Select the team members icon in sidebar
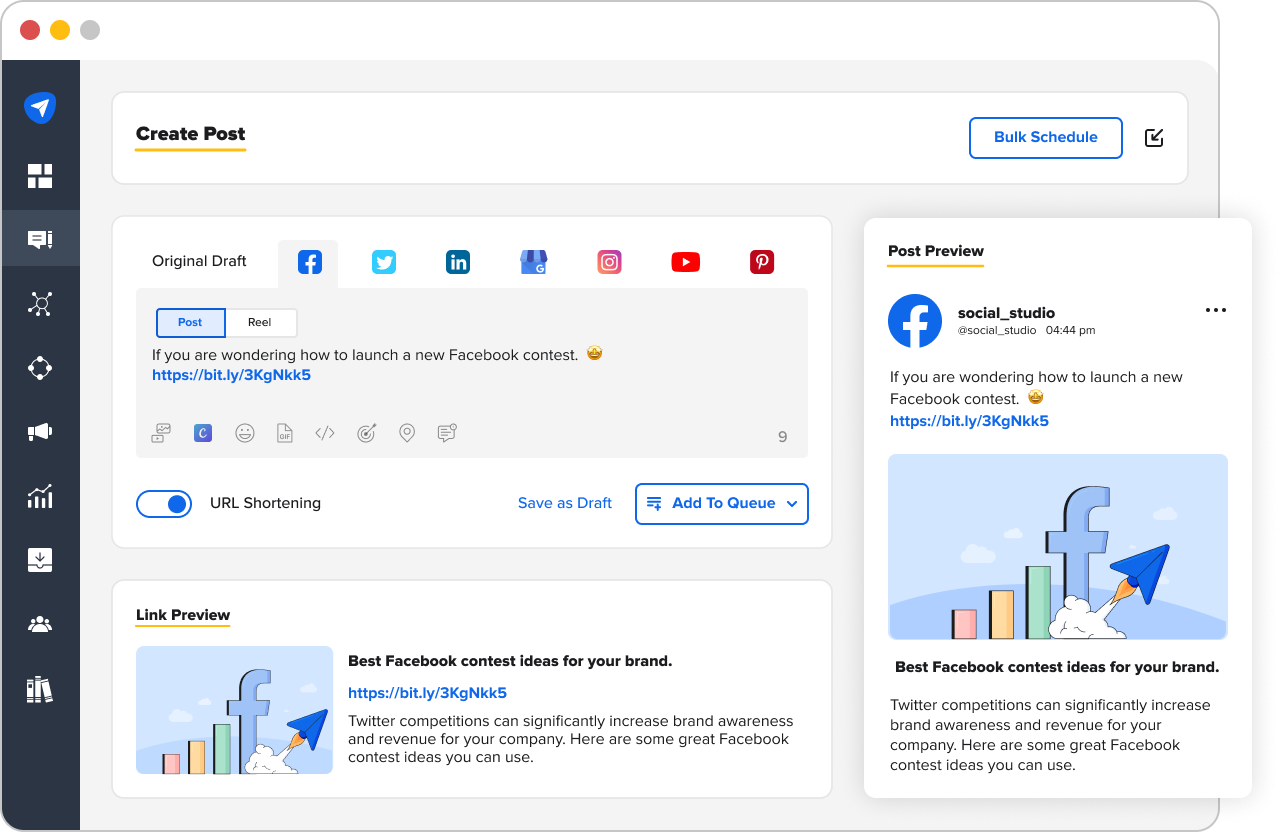This screenshot has width=1282, height=832. coord(40,623)
